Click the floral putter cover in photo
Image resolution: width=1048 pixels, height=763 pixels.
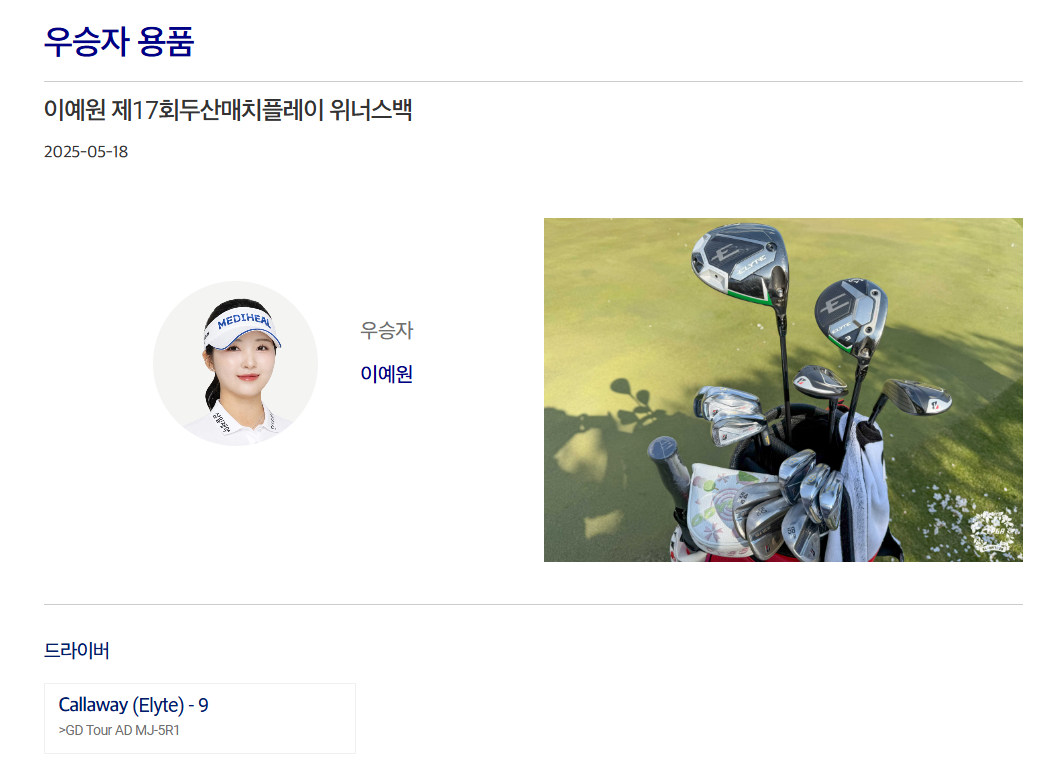[722, 502]
